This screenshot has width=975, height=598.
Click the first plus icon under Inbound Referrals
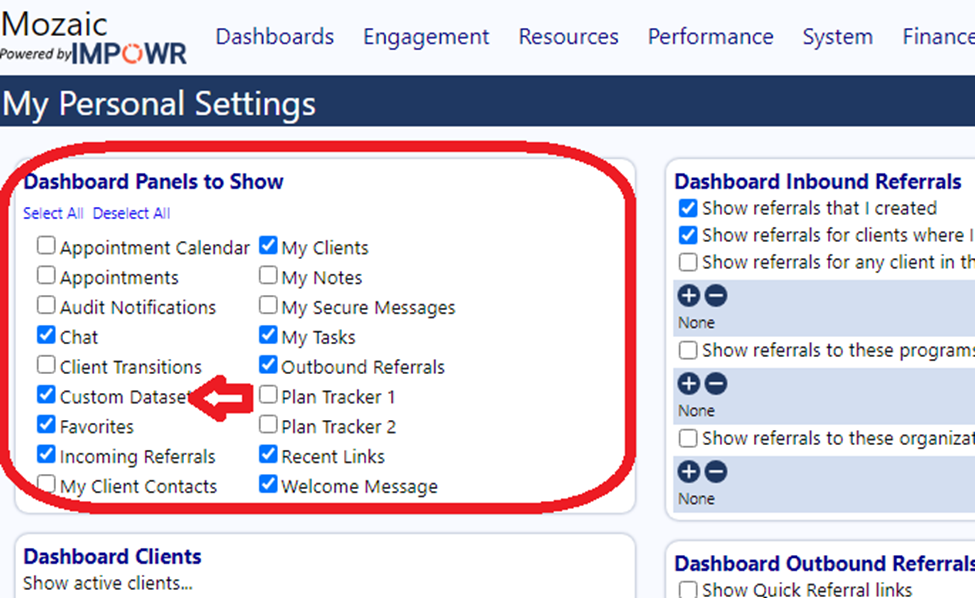pyautogui.click(x=688, y=295)
